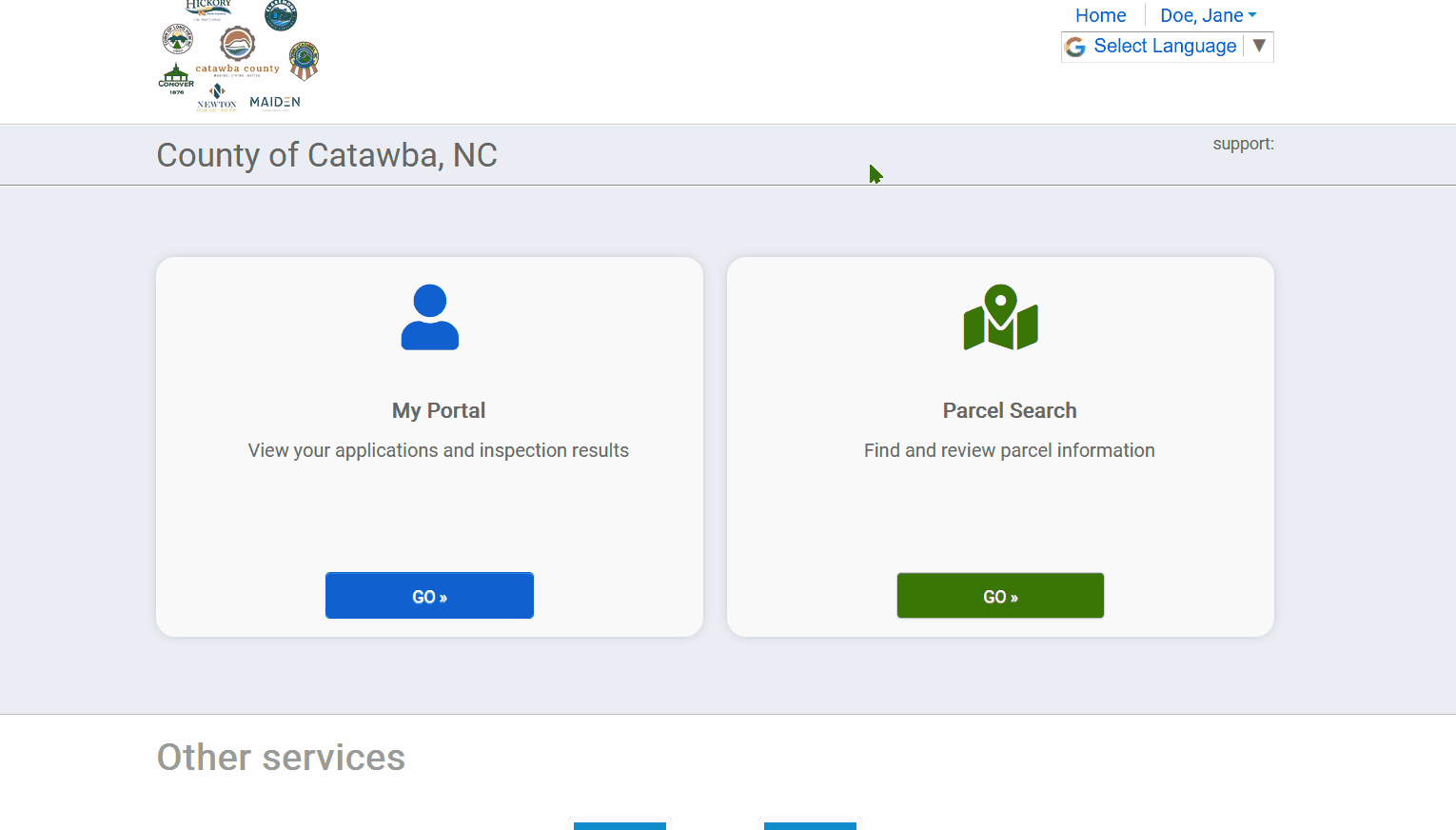Click the Town of Long View seal
This screenshot has height=830, width=1456.
click(x=178, y=40)
